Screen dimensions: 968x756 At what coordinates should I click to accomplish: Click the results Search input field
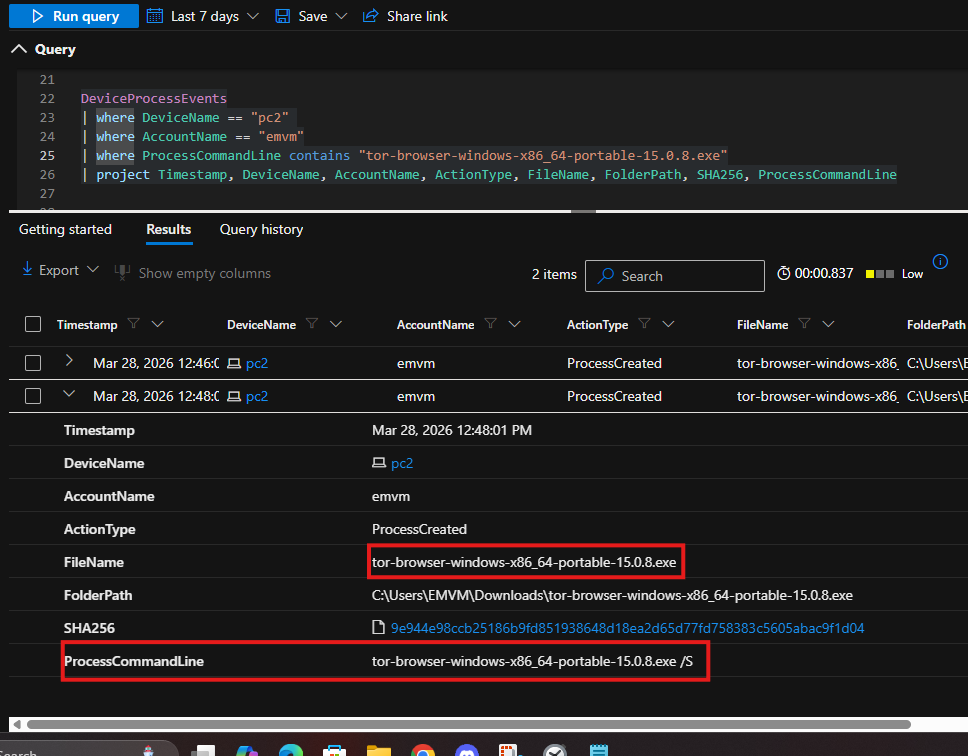click(x=674, y=276)
